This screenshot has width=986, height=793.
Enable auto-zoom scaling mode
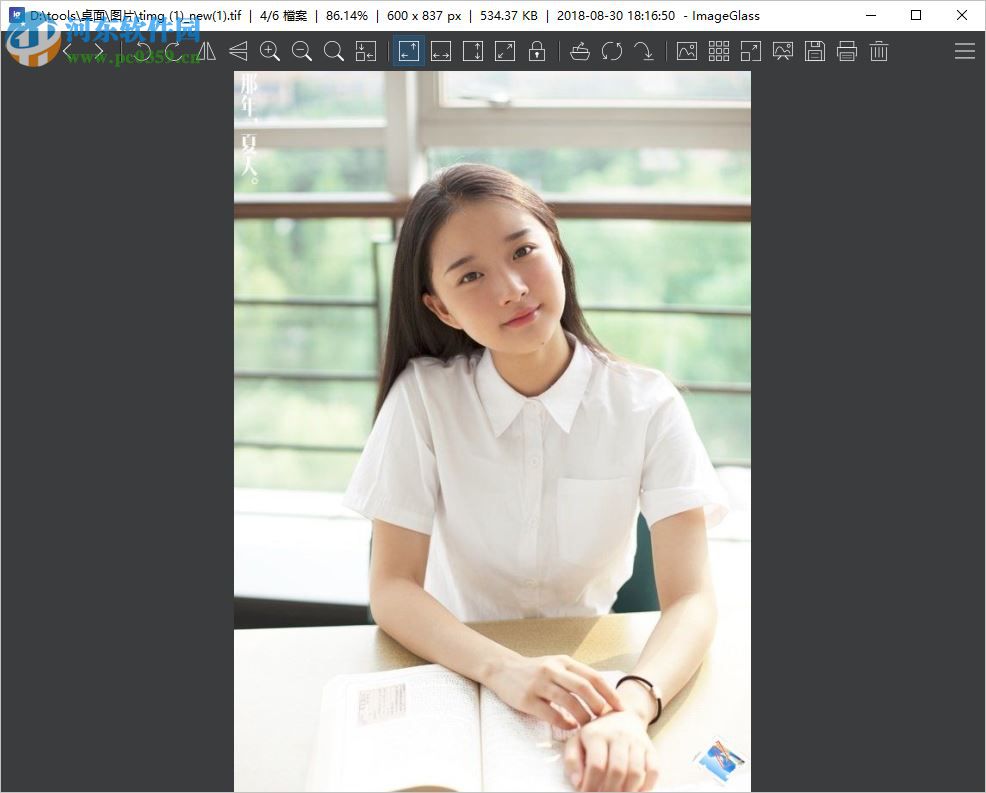coord(409,51)
